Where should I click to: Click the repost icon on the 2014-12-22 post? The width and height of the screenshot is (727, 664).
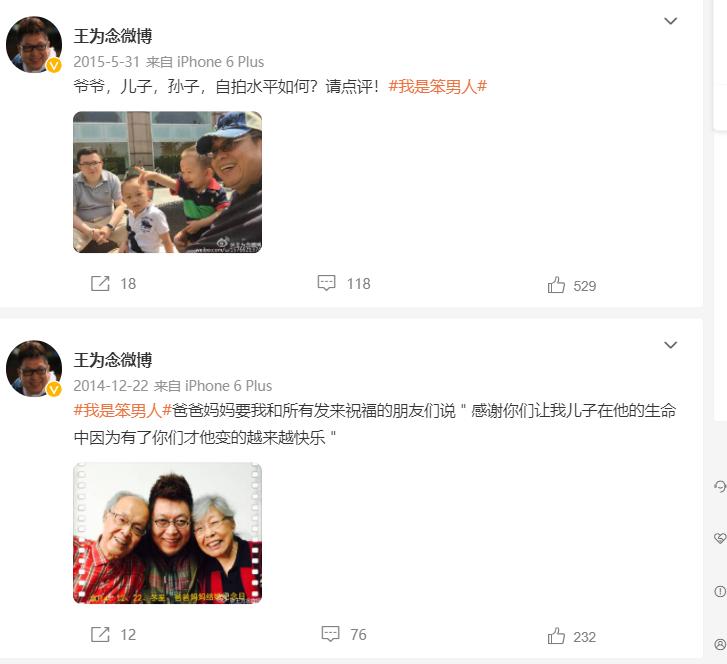click(x=100, y=634)
